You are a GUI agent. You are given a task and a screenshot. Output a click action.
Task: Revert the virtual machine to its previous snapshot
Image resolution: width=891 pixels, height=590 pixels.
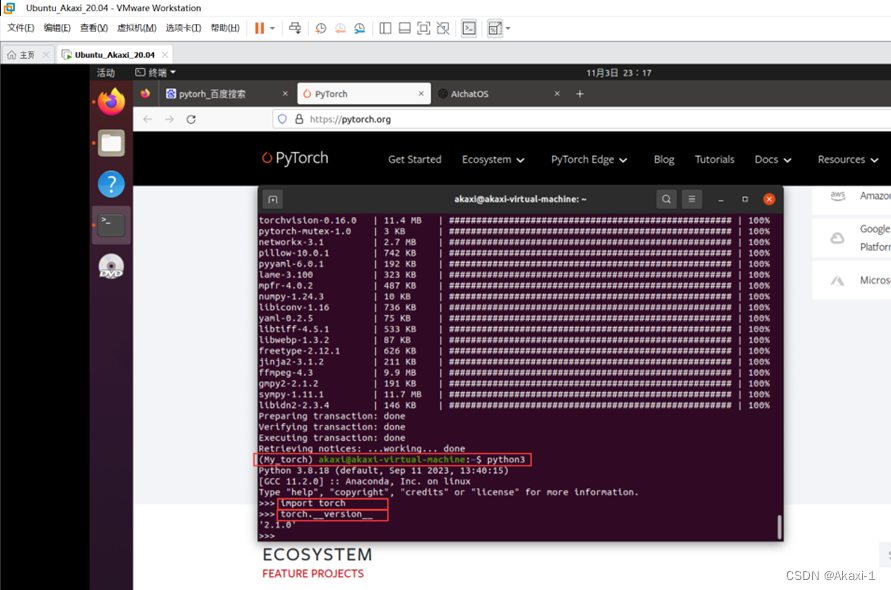pos(340,28)
